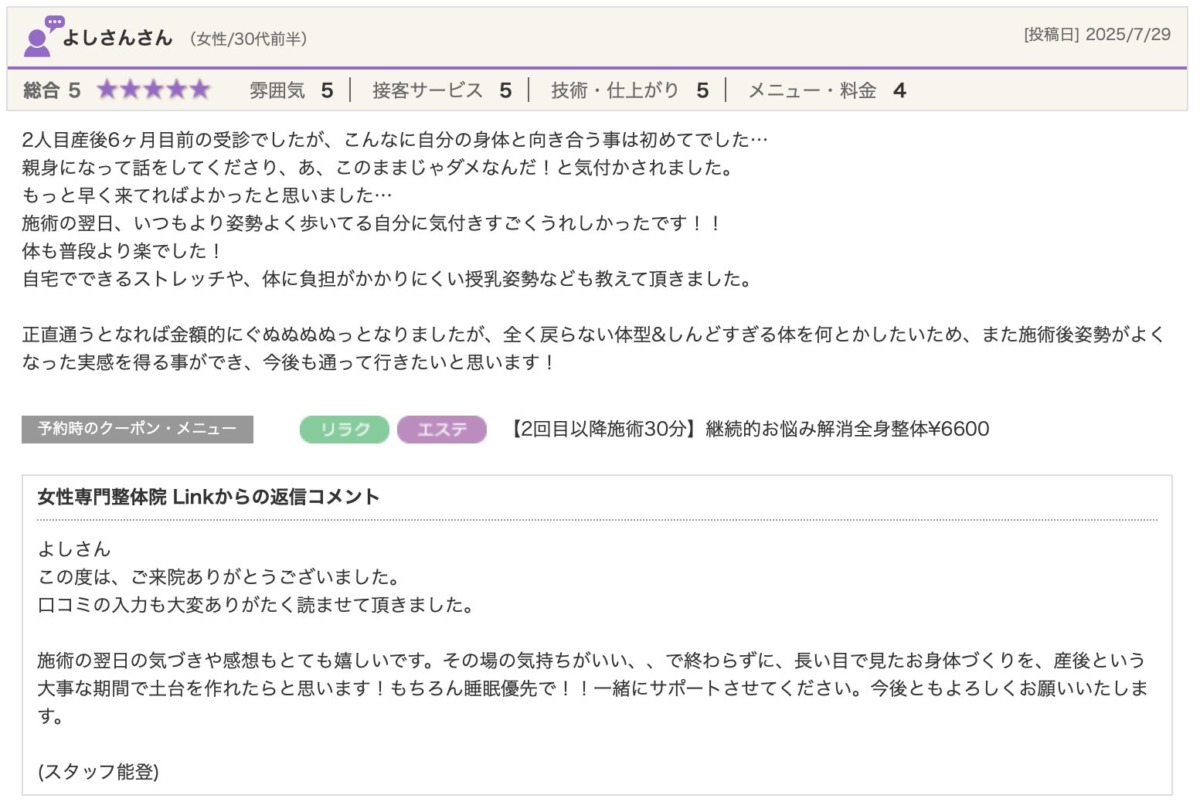Click the 投稿日 2025/7/29 date
Image resolution: width=1200 pixels, height=812 pixels.
[x=1097, y=34]
